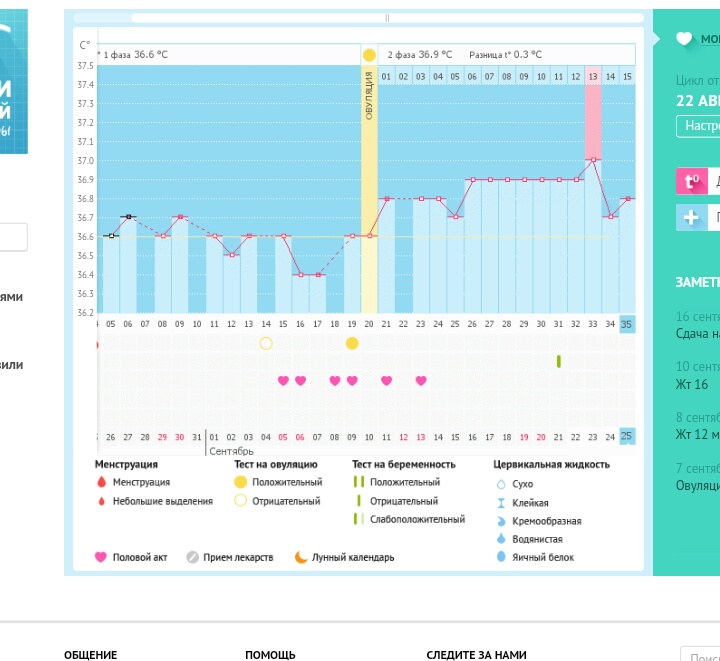Image resolution: width=720 pixels, height=661 pixels.
Task: Click the search input field in footer
Action: 702,655
